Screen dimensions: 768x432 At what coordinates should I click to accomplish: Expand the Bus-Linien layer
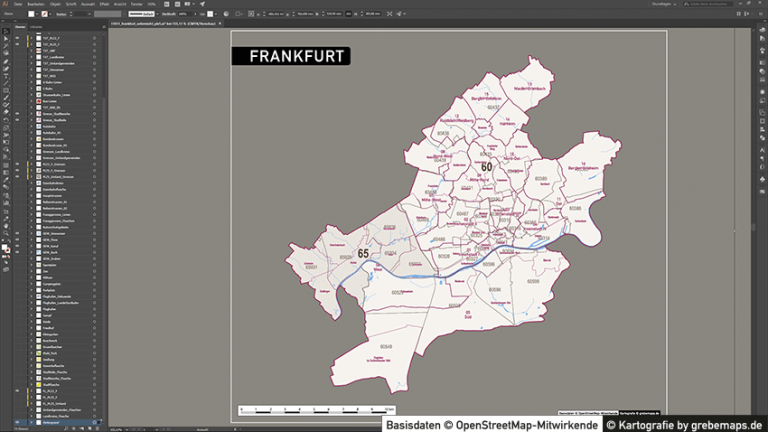[32, 101]
